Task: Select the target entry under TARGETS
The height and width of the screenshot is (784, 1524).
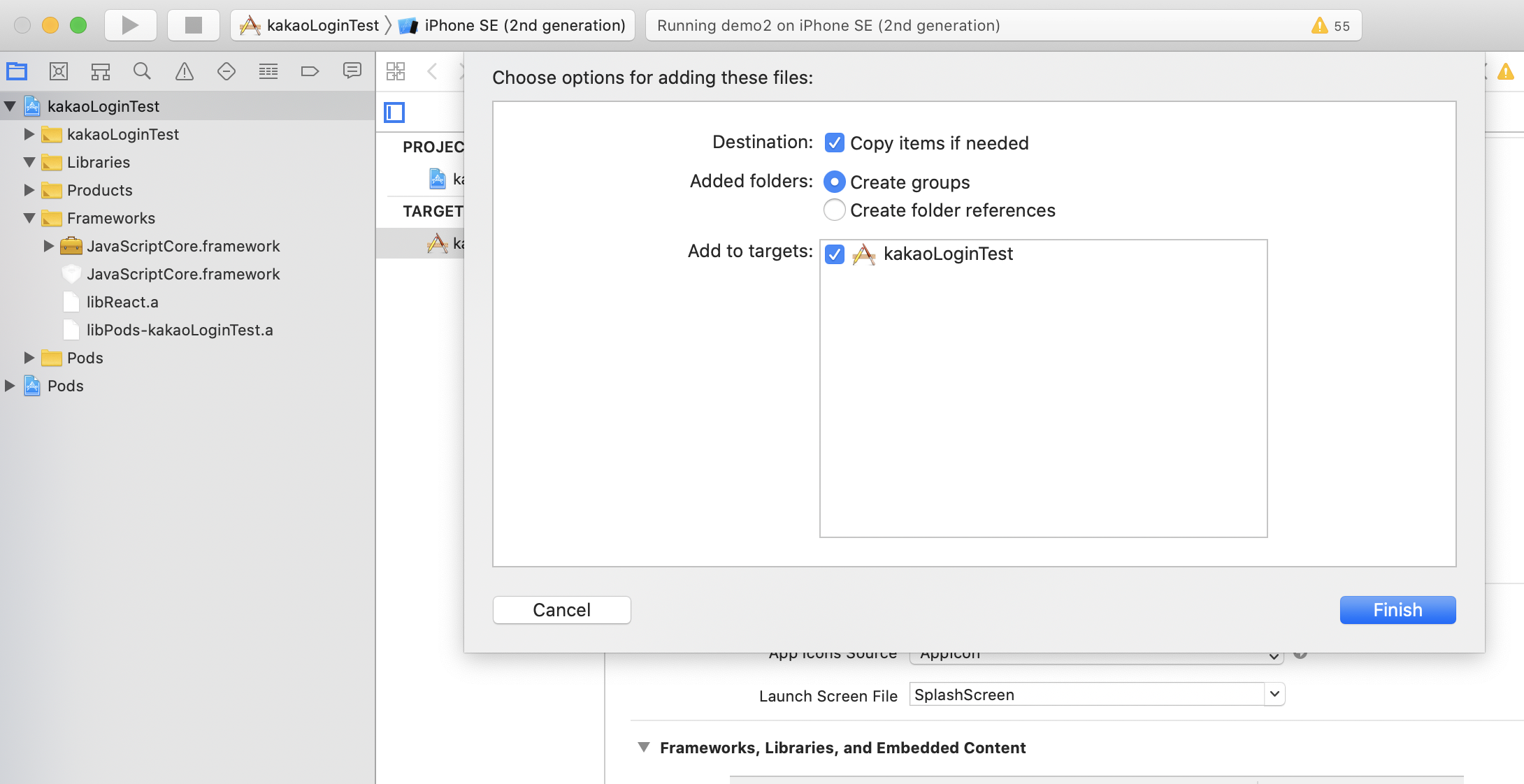Action: pyautogui.click(x=421, y=243)
